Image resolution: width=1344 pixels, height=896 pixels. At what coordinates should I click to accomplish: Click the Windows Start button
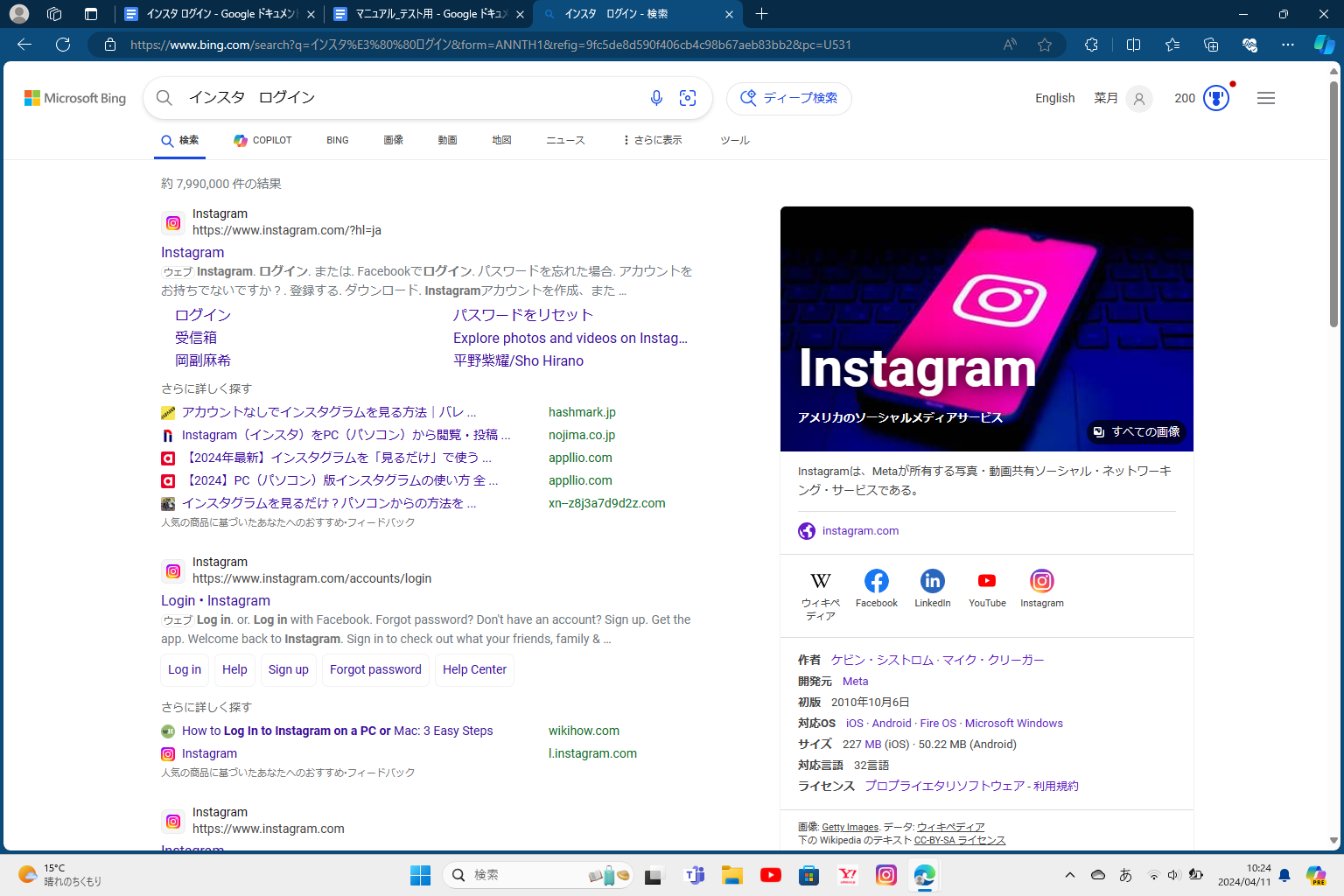(420, 875)
